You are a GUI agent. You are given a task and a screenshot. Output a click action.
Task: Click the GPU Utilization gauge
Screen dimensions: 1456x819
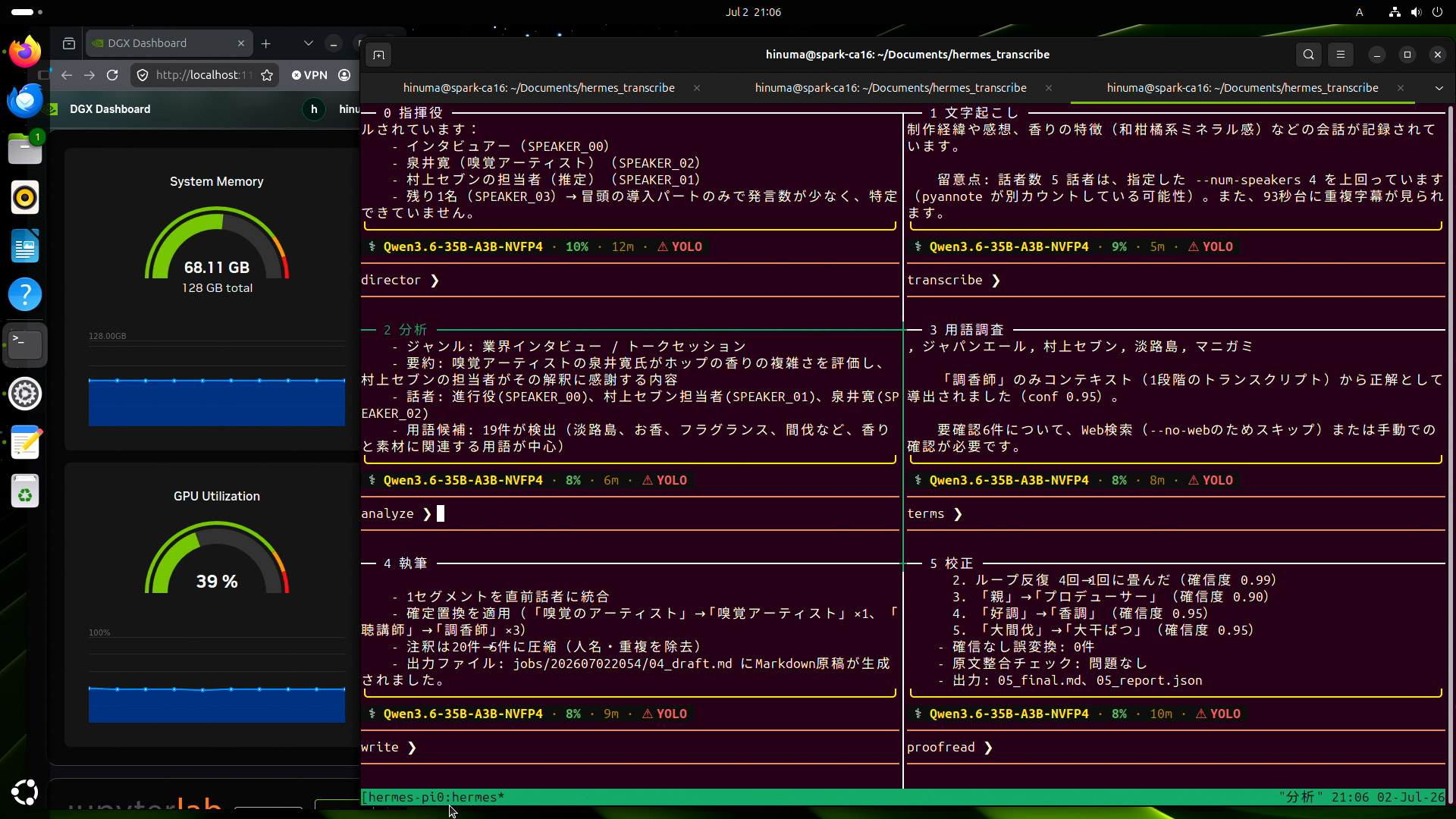217,557
